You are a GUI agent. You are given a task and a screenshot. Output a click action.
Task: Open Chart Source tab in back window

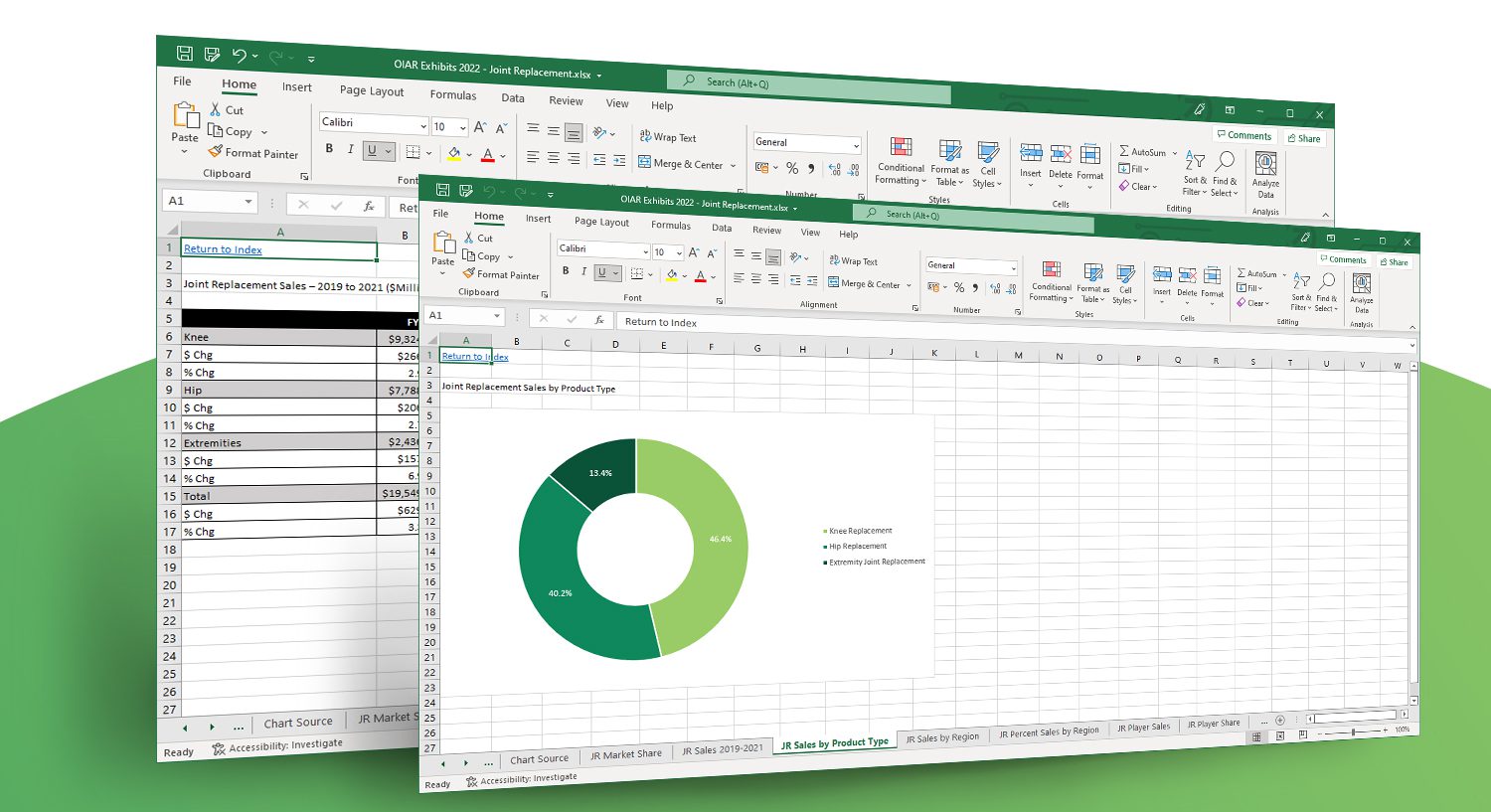[x=298, y=723]
